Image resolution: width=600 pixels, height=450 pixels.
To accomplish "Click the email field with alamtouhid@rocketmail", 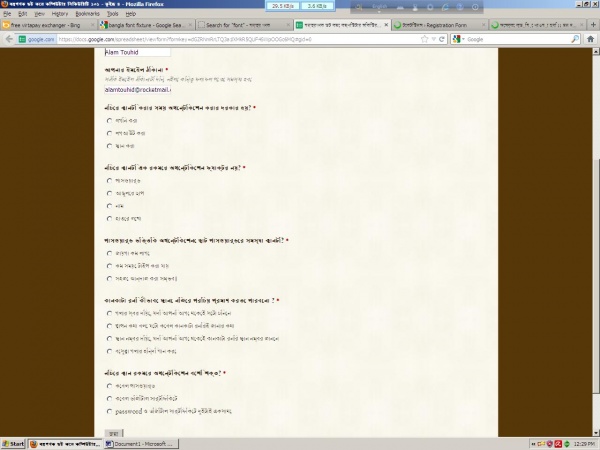I will (x=137, y=90).
